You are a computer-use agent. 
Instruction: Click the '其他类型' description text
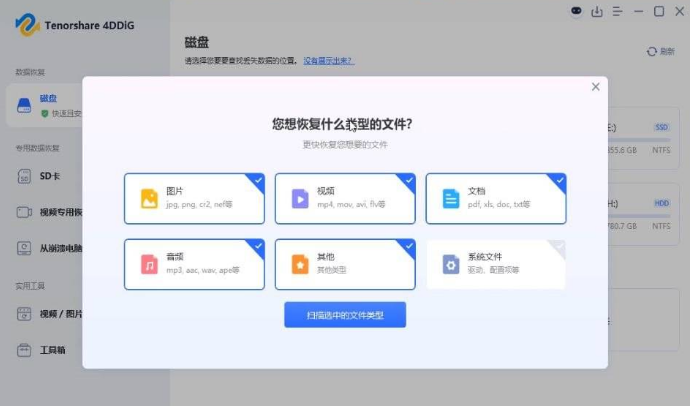point(332,270)
